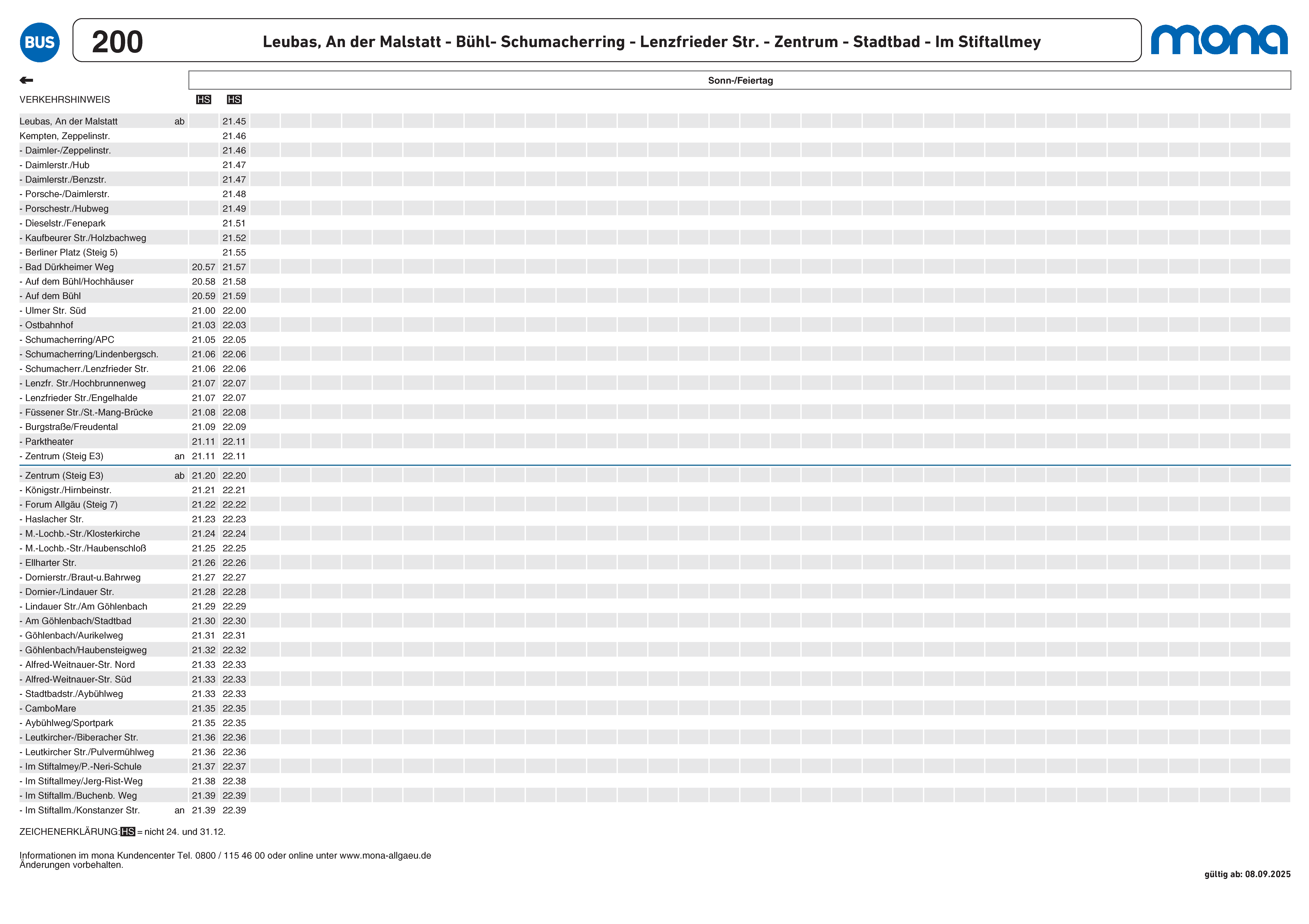This screenshot has height=924, width=1309.
Task: Click time 22.38 at Im Stiftallmey/Jerg-Rist-Weg
Action: pyautogui.click(x=234, y=781)
